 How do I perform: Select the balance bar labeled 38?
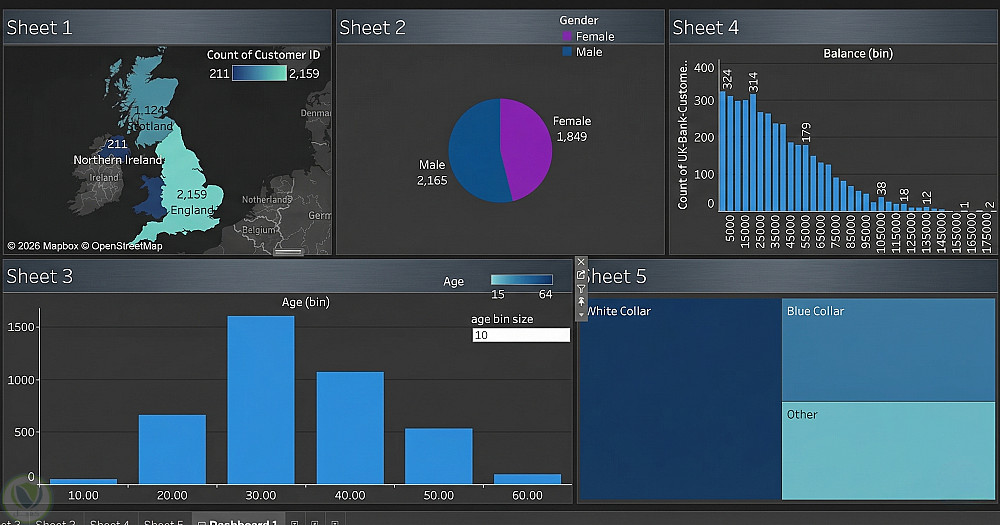881,204
